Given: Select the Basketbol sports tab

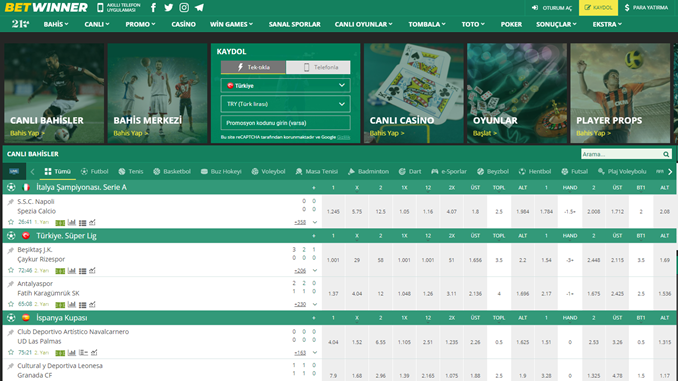Looking at the screenshot, I should [172, 172].
